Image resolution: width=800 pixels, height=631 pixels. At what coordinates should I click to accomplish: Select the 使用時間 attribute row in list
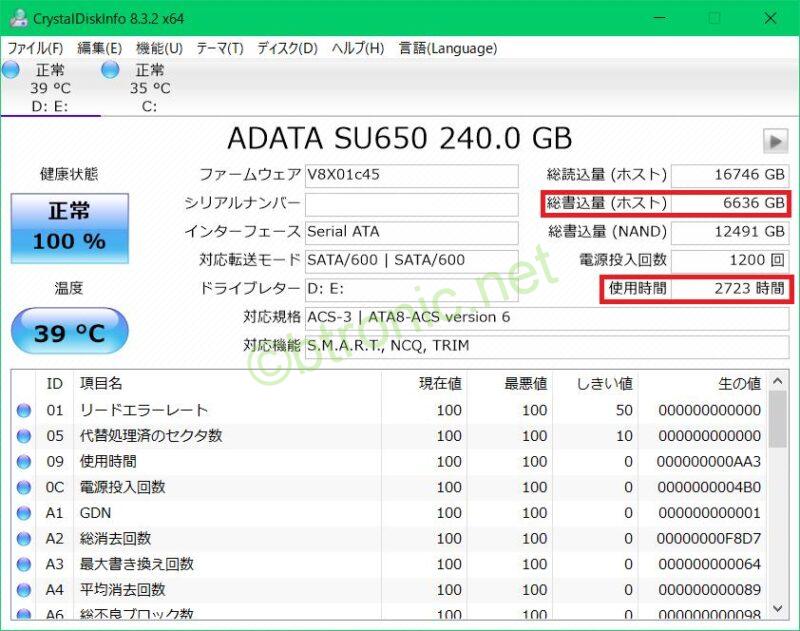click(389, 462)
